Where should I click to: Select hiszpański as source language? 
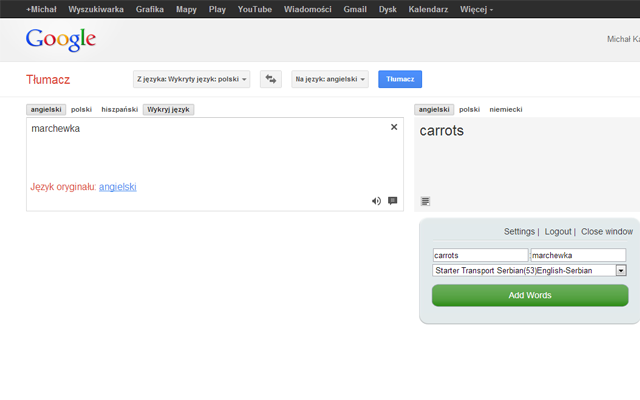pyautogui.click(x=120, y=109)
